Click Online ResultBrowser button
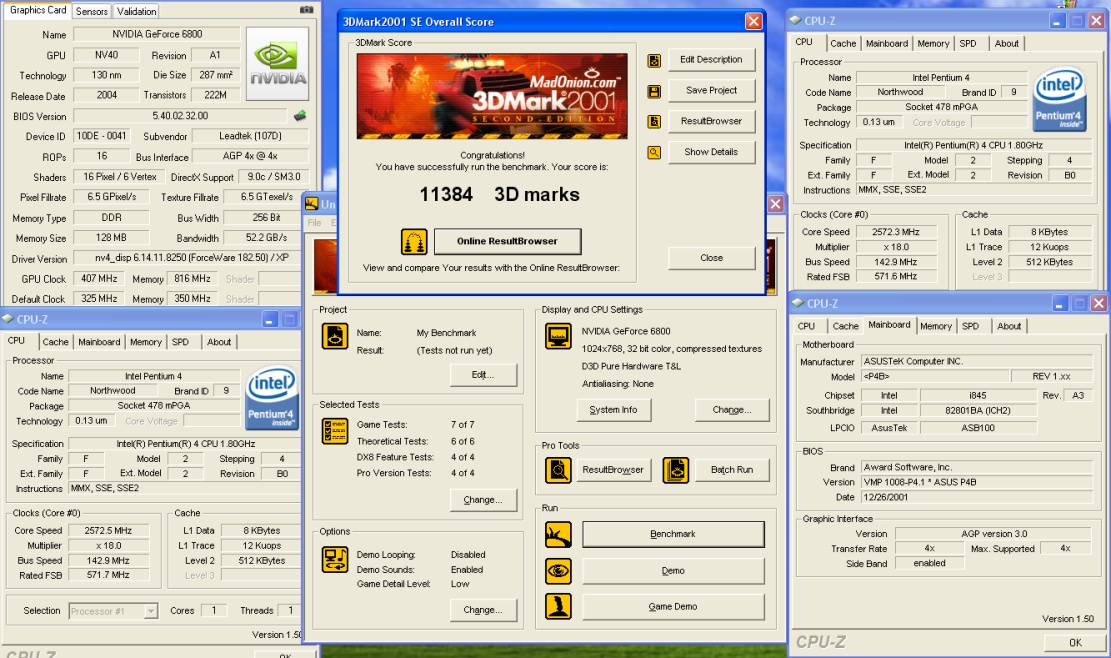 click(x=507, y=241)
